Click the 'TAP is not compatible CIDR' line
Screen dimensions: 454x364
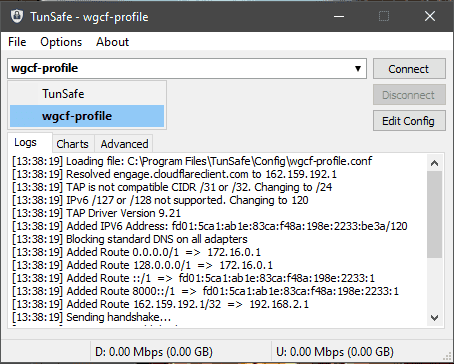[x=172, y=187]
